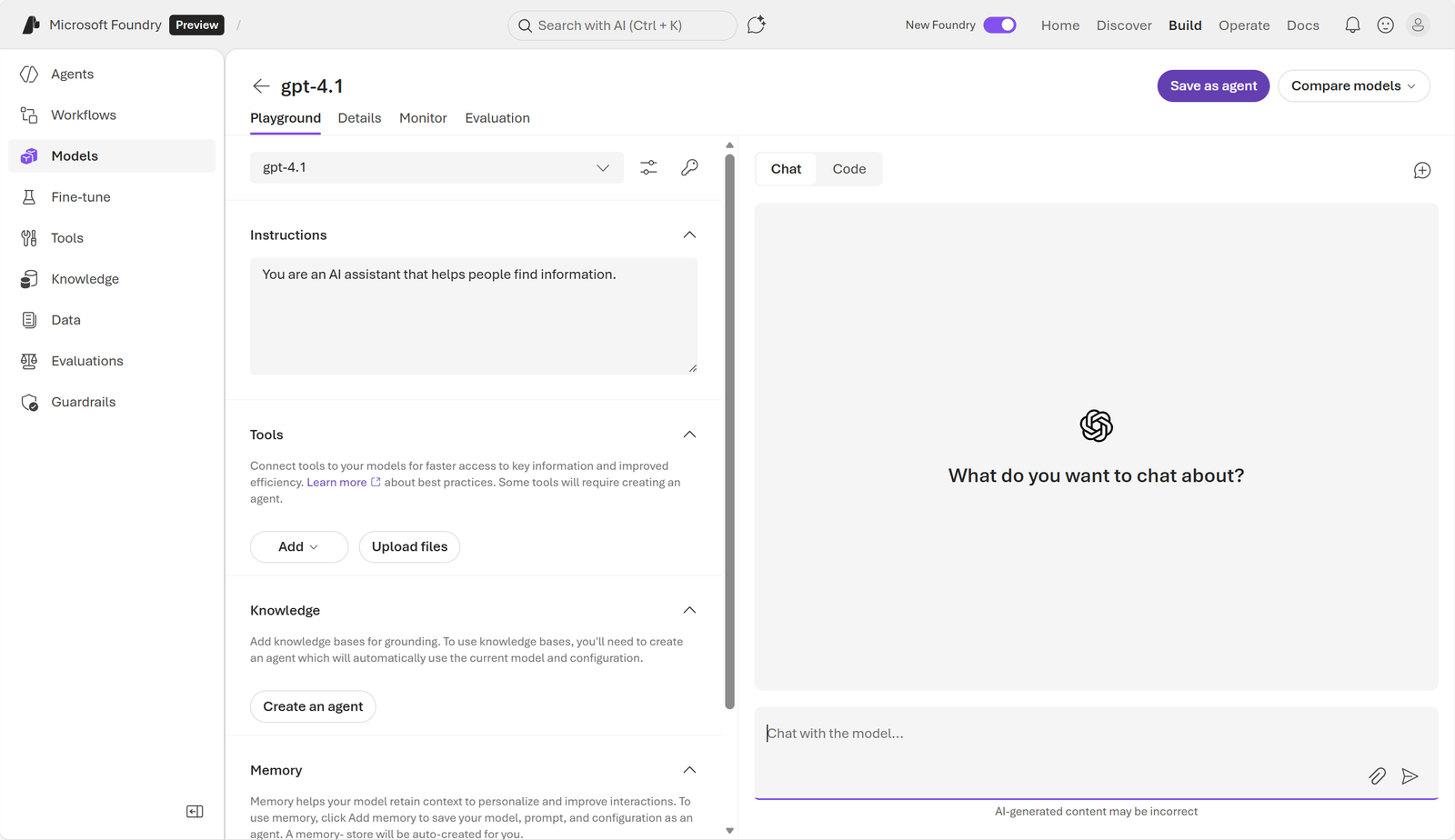1455x840 pixels.
Task: Open the Compare models dropdown
Action: point(1353,86)
